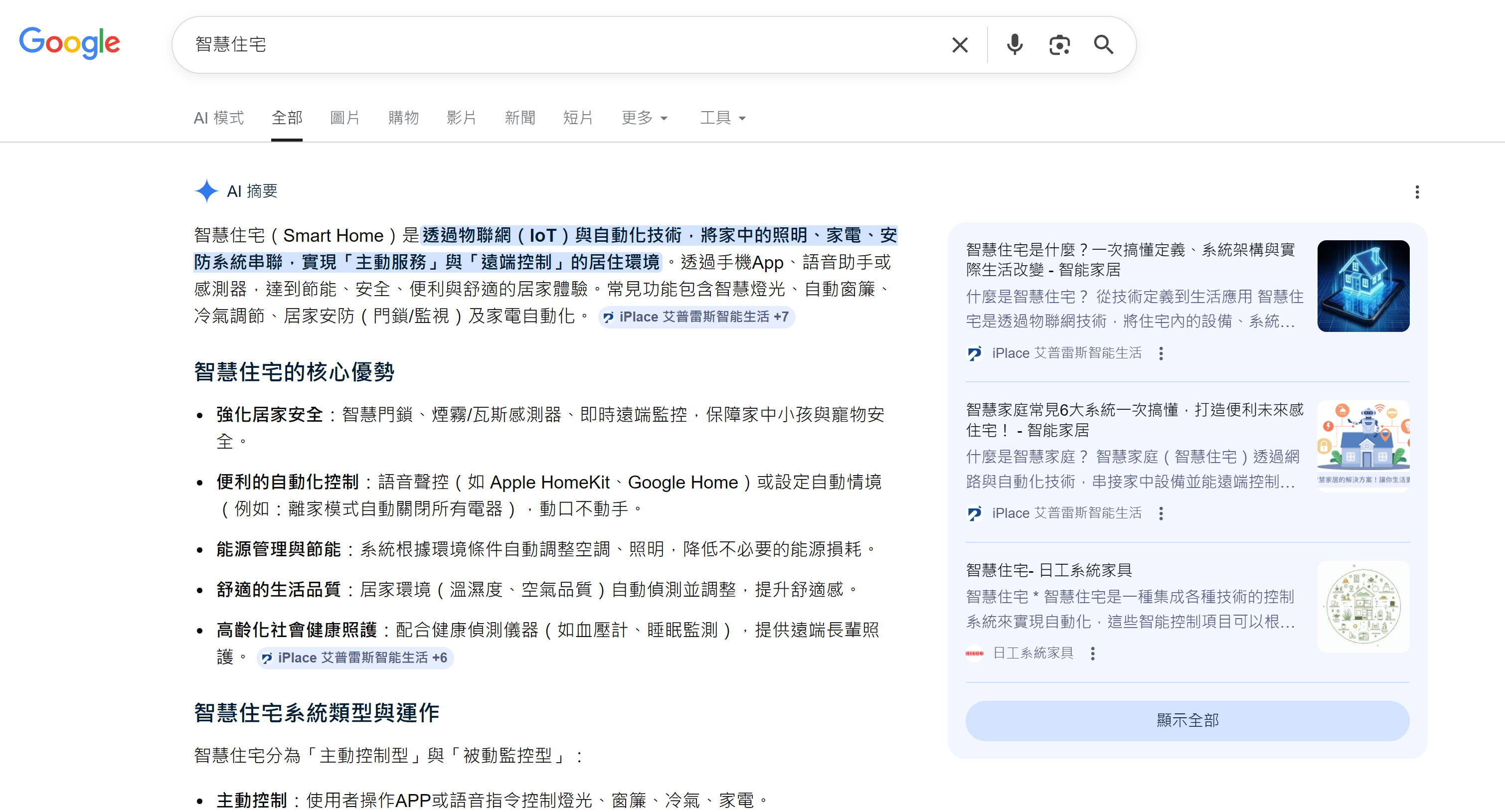Click the 顯示全部 button
1505x812 pixels.
(x=1186, y=720)
